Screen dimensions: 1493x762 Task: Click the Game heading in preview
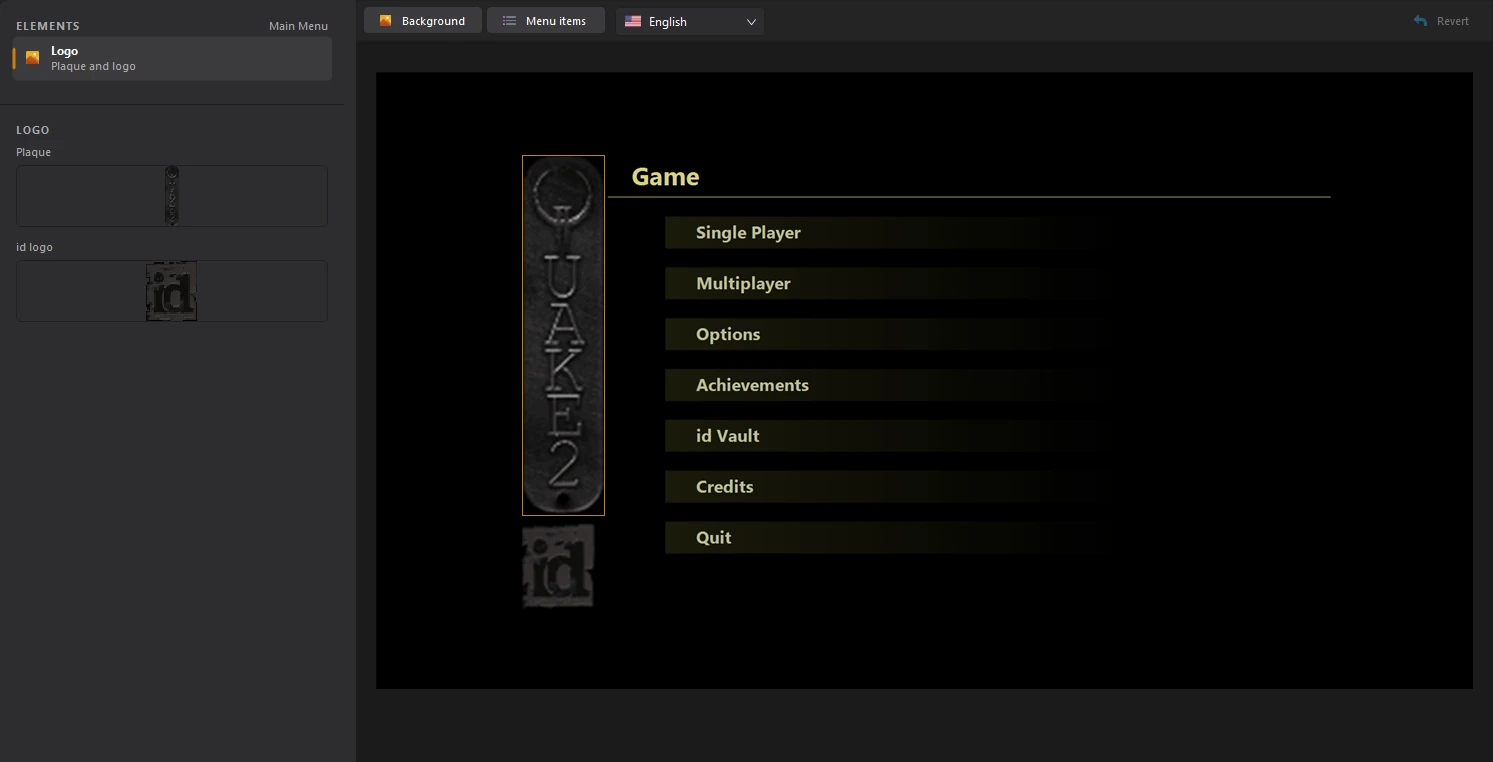(665, 177)
